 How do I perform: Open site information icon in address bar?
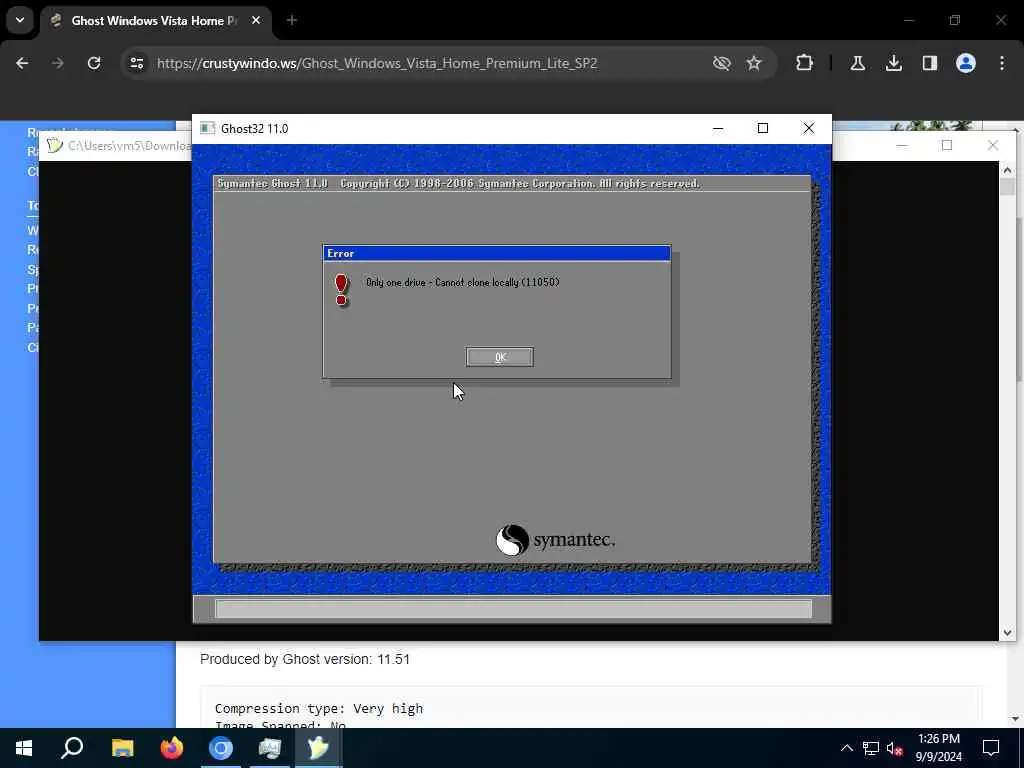(x=136, y=63)
